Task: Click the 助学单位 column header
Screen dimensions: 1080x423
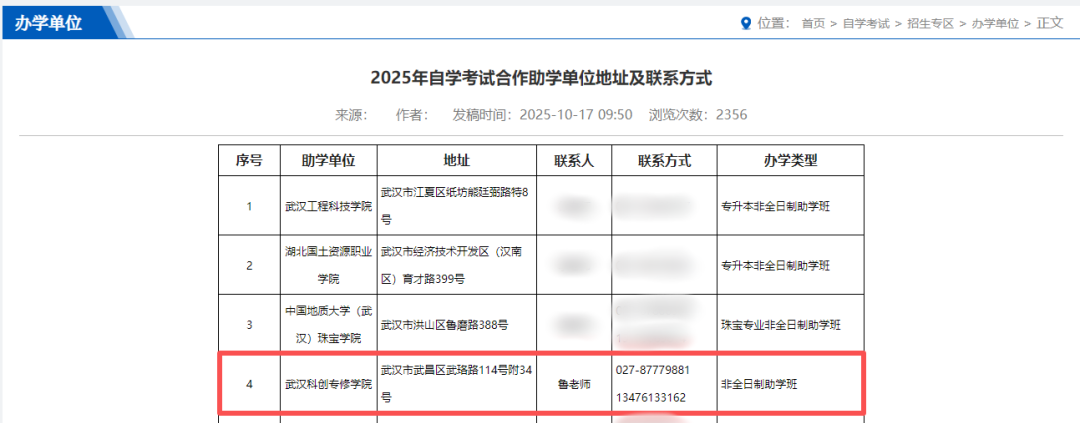Action: pos(329,160)
